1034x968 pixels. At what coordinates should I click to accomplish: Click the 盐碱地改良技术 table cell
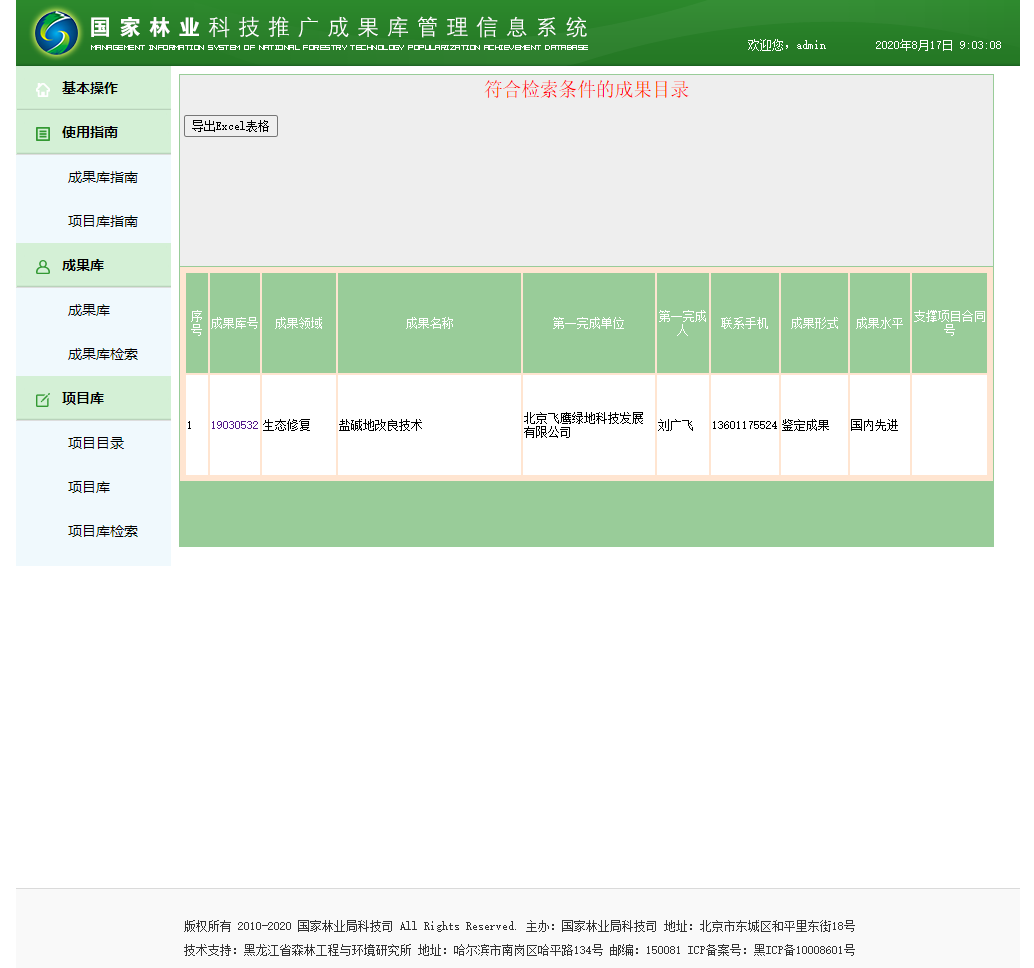point(381,425)
